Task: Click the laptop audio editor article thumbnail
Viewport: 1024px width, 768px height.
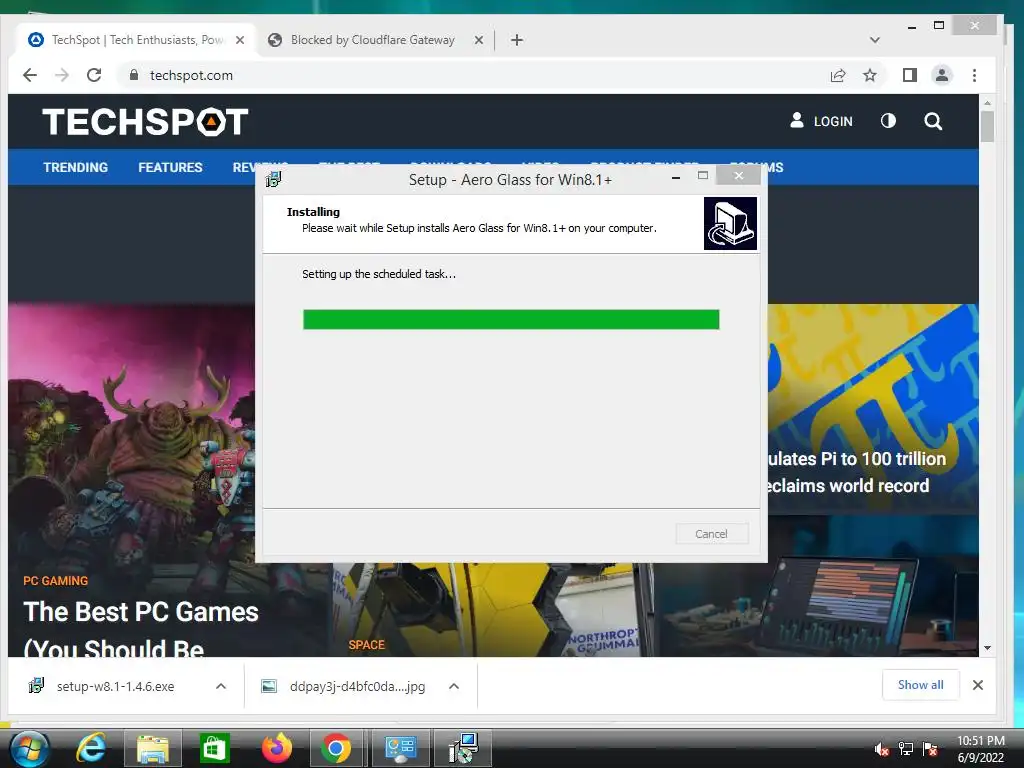Action: coord(816,588)
